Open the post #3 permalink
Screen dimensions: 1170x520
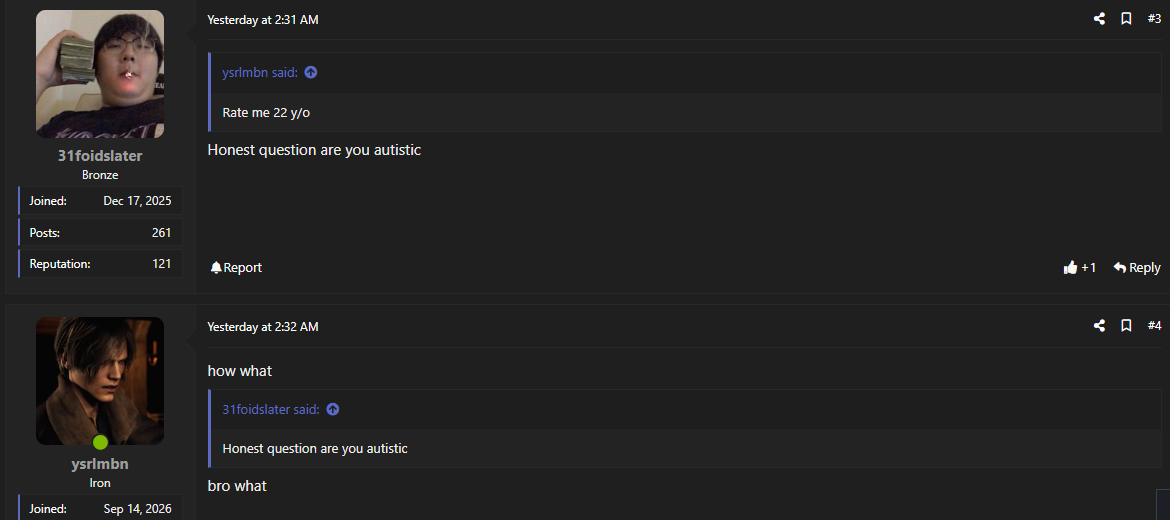pyautogui.click(x=1154, y=19)
